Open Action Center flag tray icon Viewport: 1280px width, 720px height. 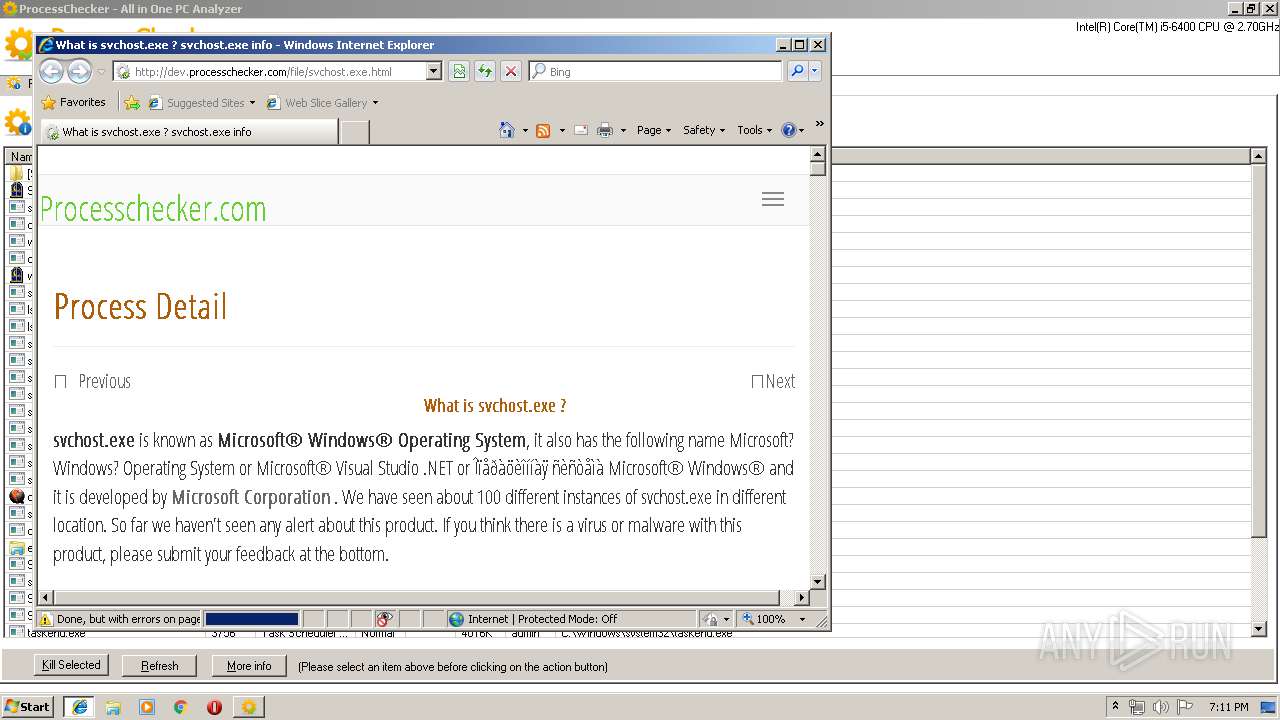point(1185,706)
